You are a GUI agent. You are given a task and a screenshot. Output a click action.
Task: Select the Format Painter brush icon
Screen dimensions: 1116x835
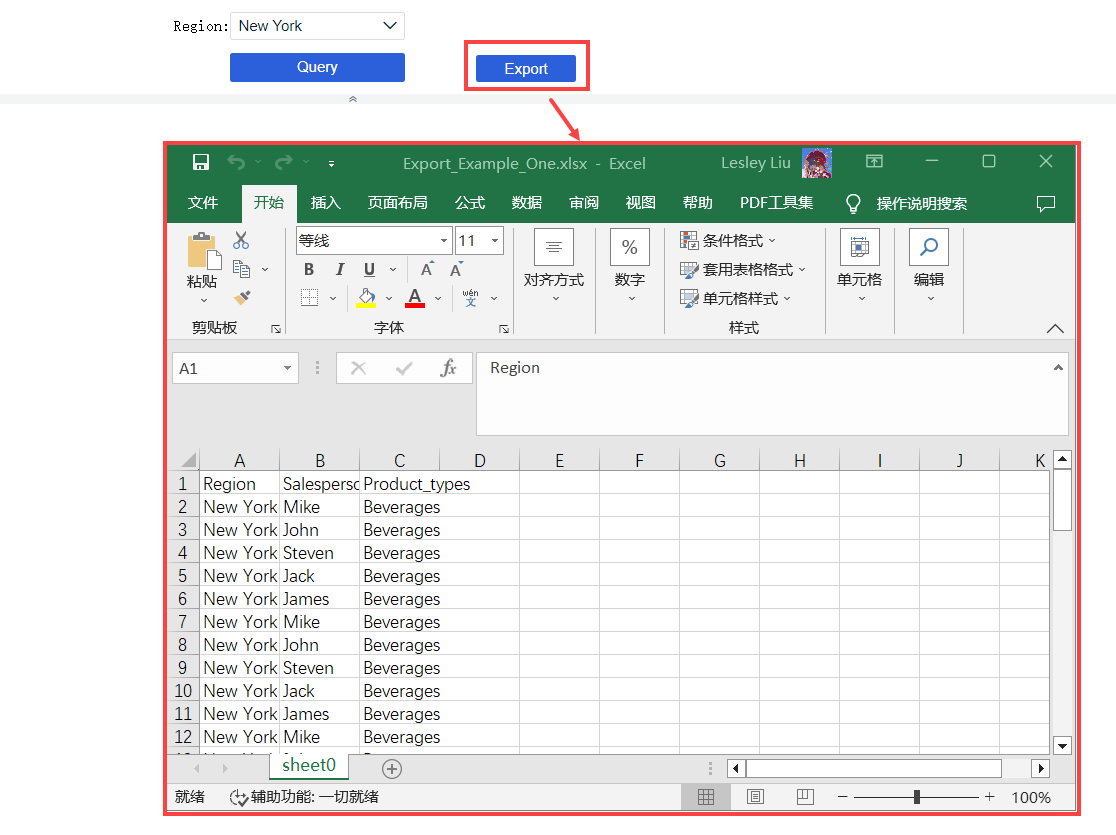[x=242, y=298]
